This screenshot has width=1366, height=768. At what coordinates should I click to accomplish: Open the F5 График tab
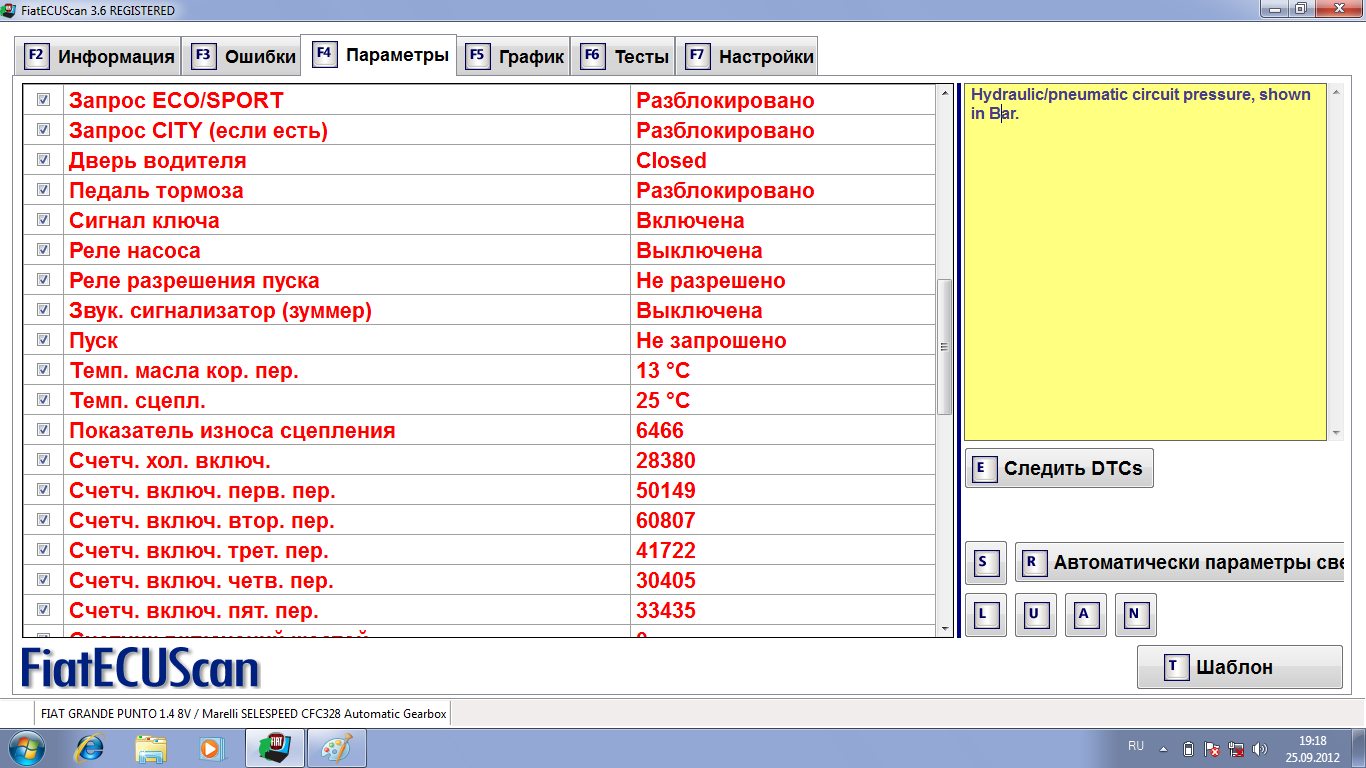[x=514, y=56]
